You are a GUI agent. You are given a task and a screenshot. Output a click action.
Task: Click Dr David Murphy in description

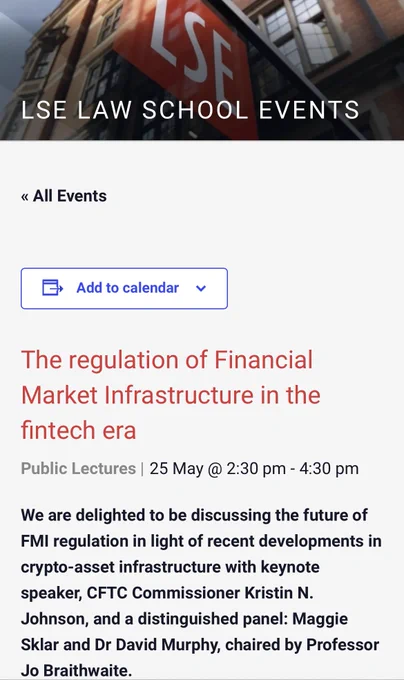(x=156, y=645)
